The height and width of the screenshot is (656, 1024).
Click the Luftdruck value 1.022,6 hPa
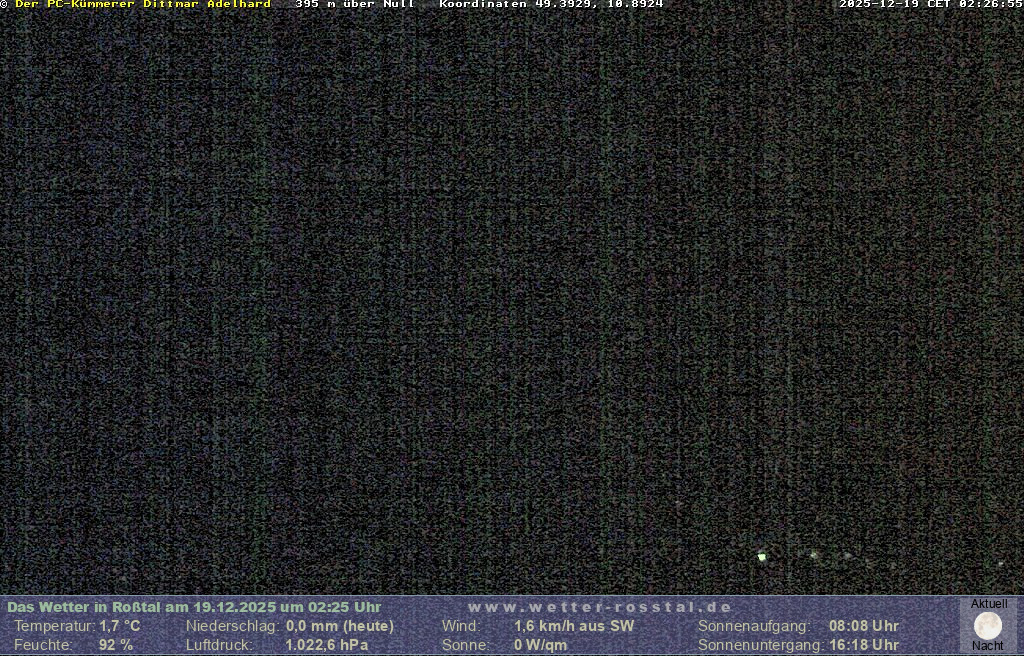pos(327,645)
